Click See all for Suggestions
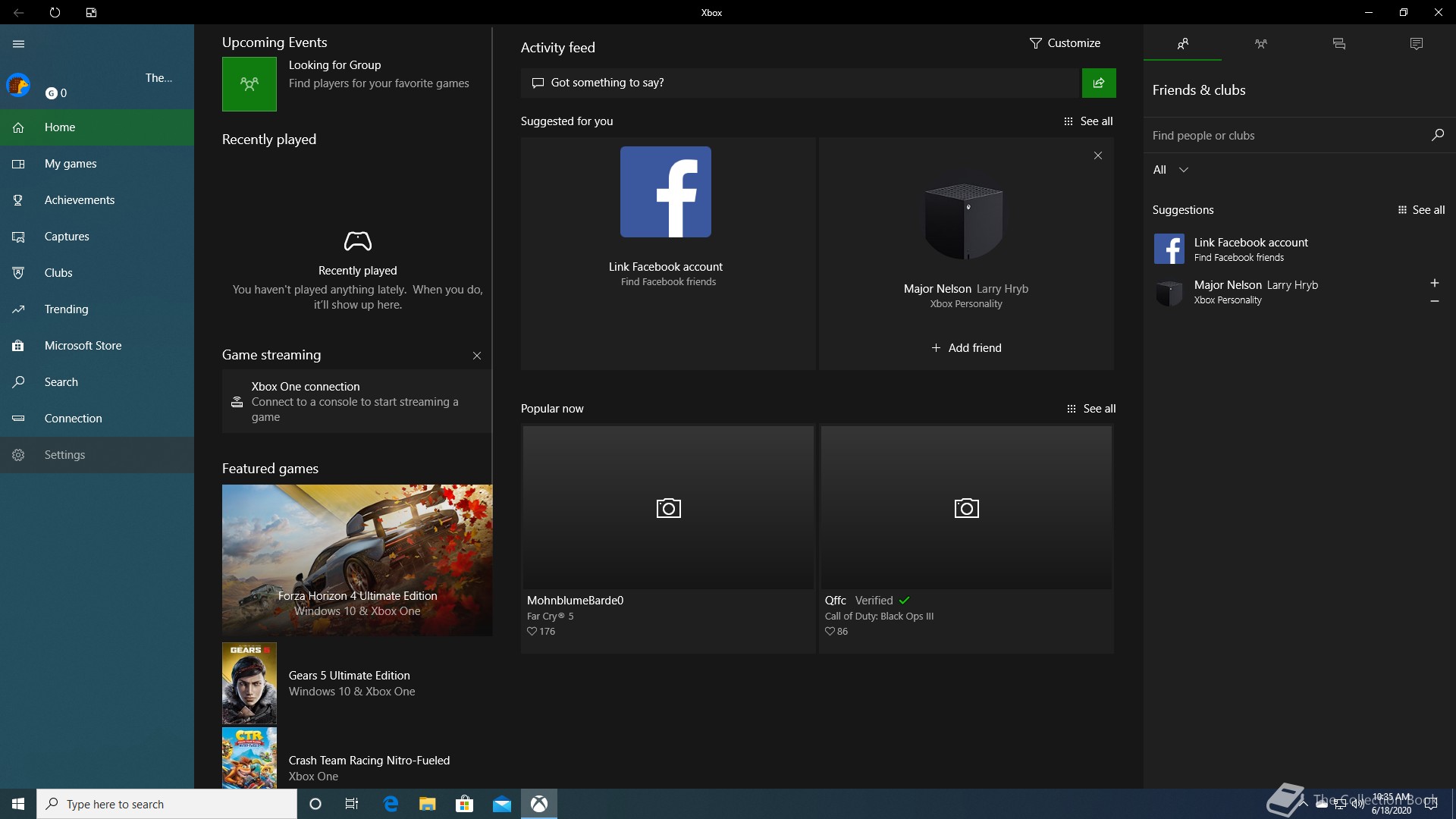 [1421, 210]
